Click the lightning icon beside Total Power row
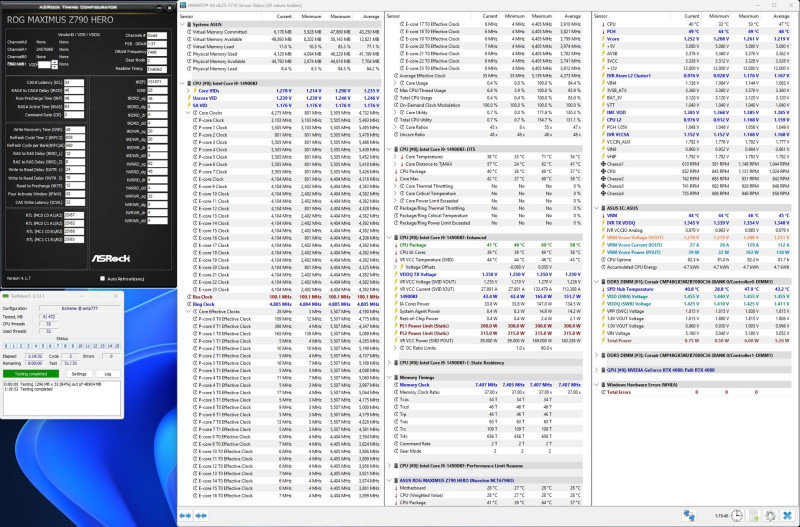 pos(603,341)
